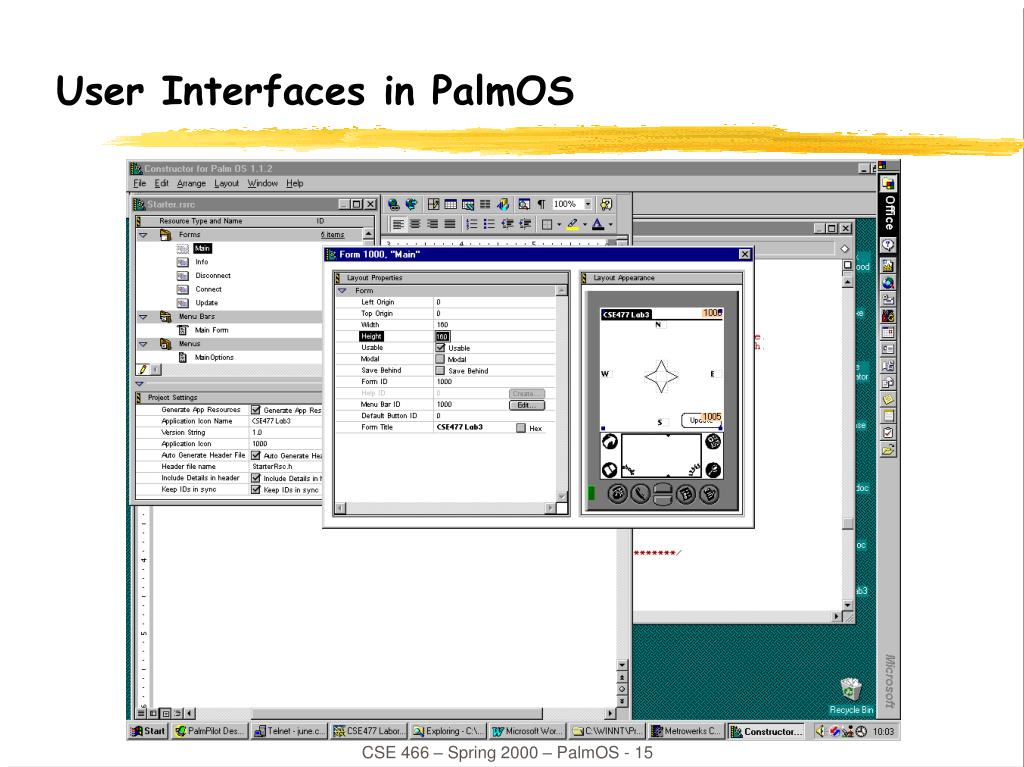Open the Help menu in Constructor
The height and width of the screenshot is (767, 1024).
pyautogui.click(x=295, y=184)
